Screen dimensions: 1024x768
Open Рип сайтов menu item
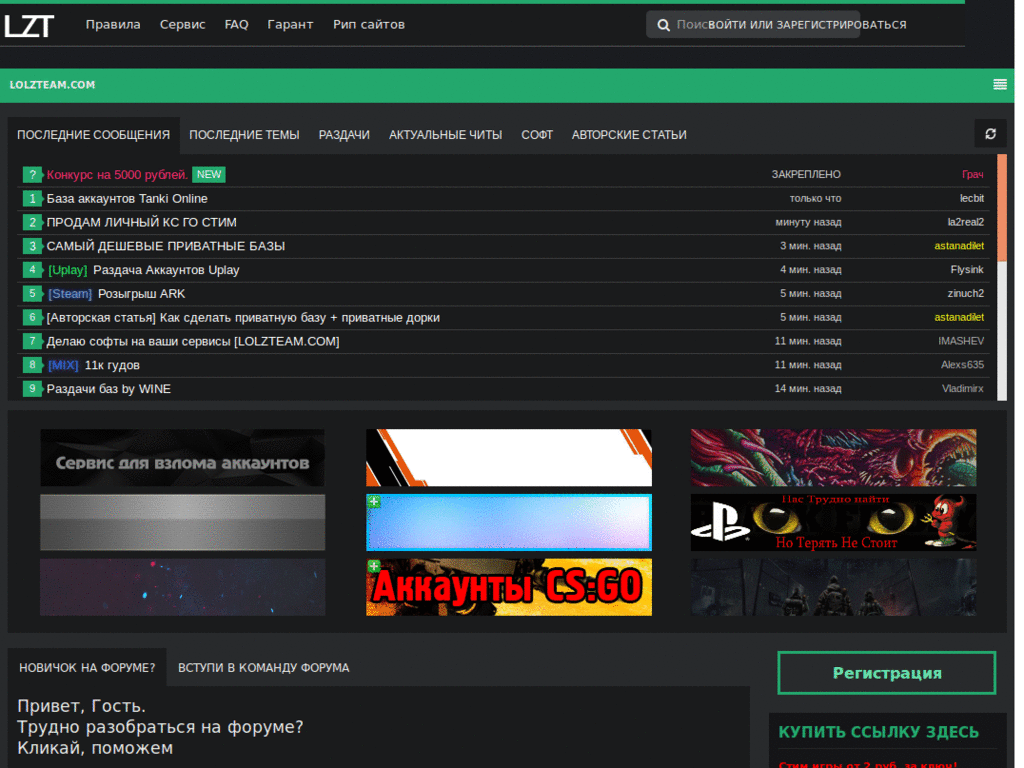point(369,25)
